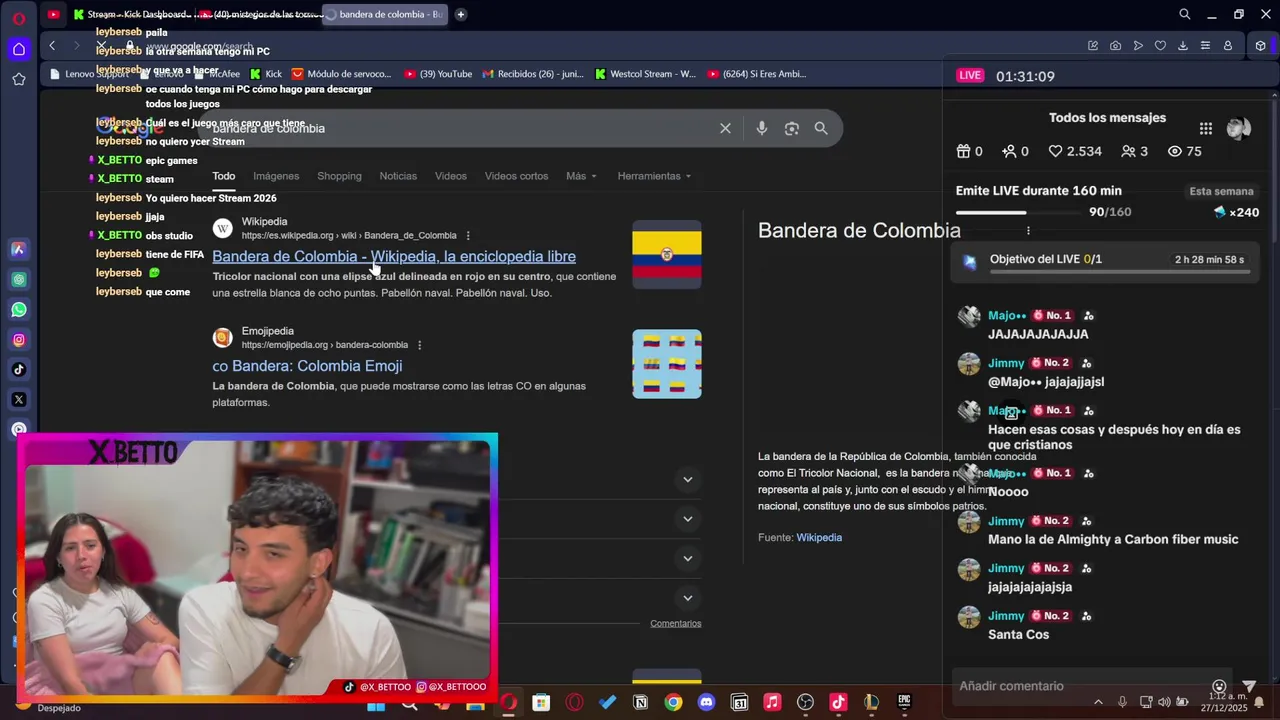Open Opera menu logo in top-left corner
The width and height of the screenshot is (1280, 720).
point(19,18)
